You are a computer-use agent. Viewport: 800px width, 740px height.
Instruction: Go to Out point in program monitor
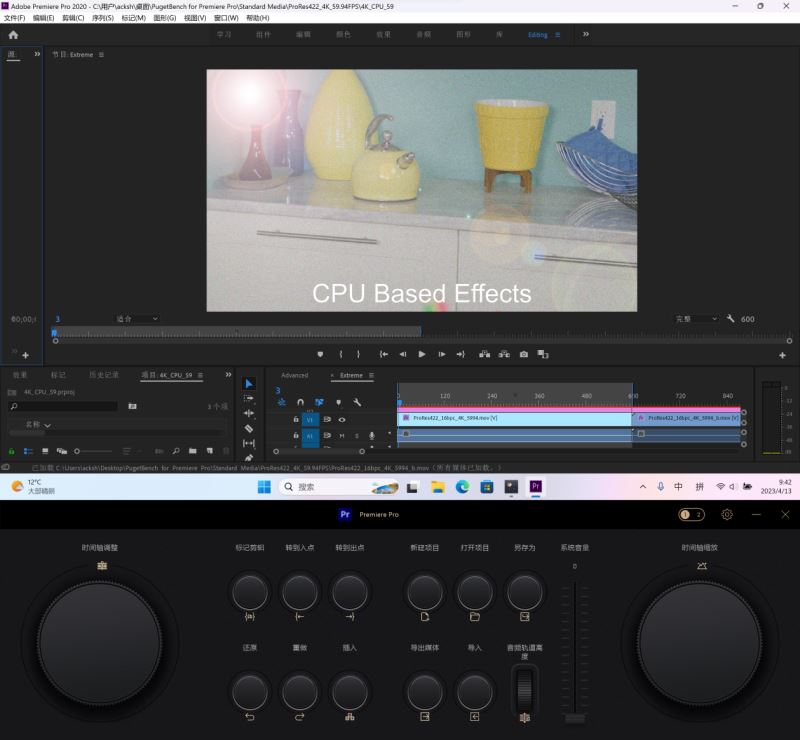tap(461, 354)
